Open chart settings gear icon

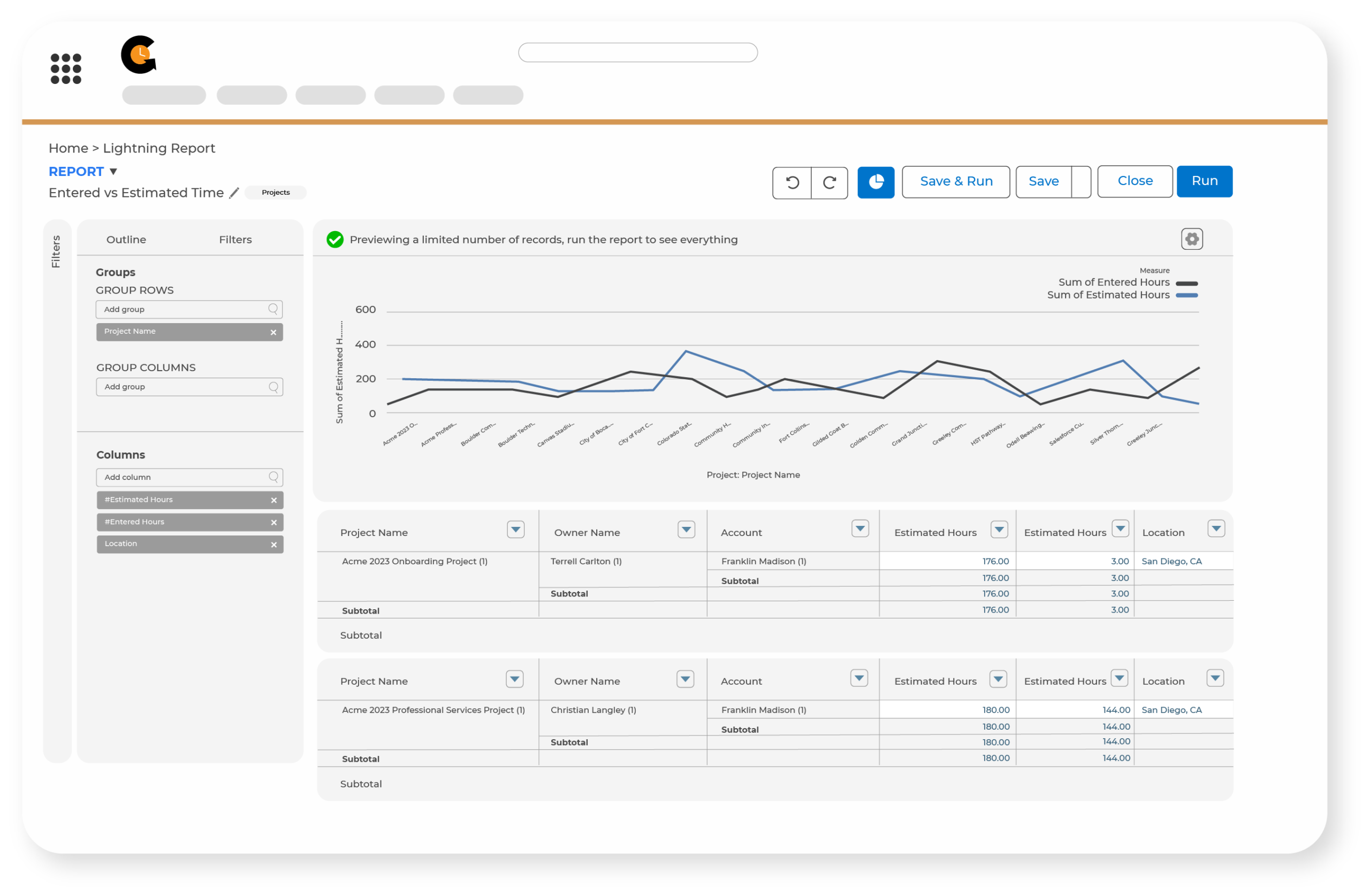[x=1192, y=239]
